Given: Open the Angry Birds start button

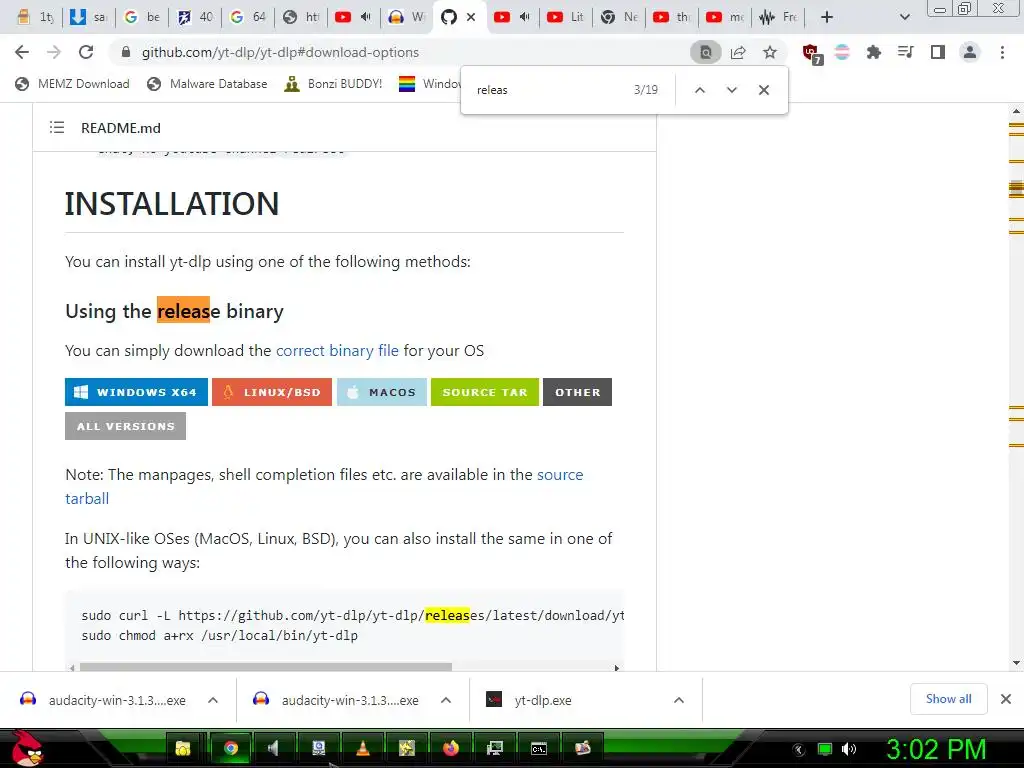Looking at the screenshot, I should (x=28, y=748).
